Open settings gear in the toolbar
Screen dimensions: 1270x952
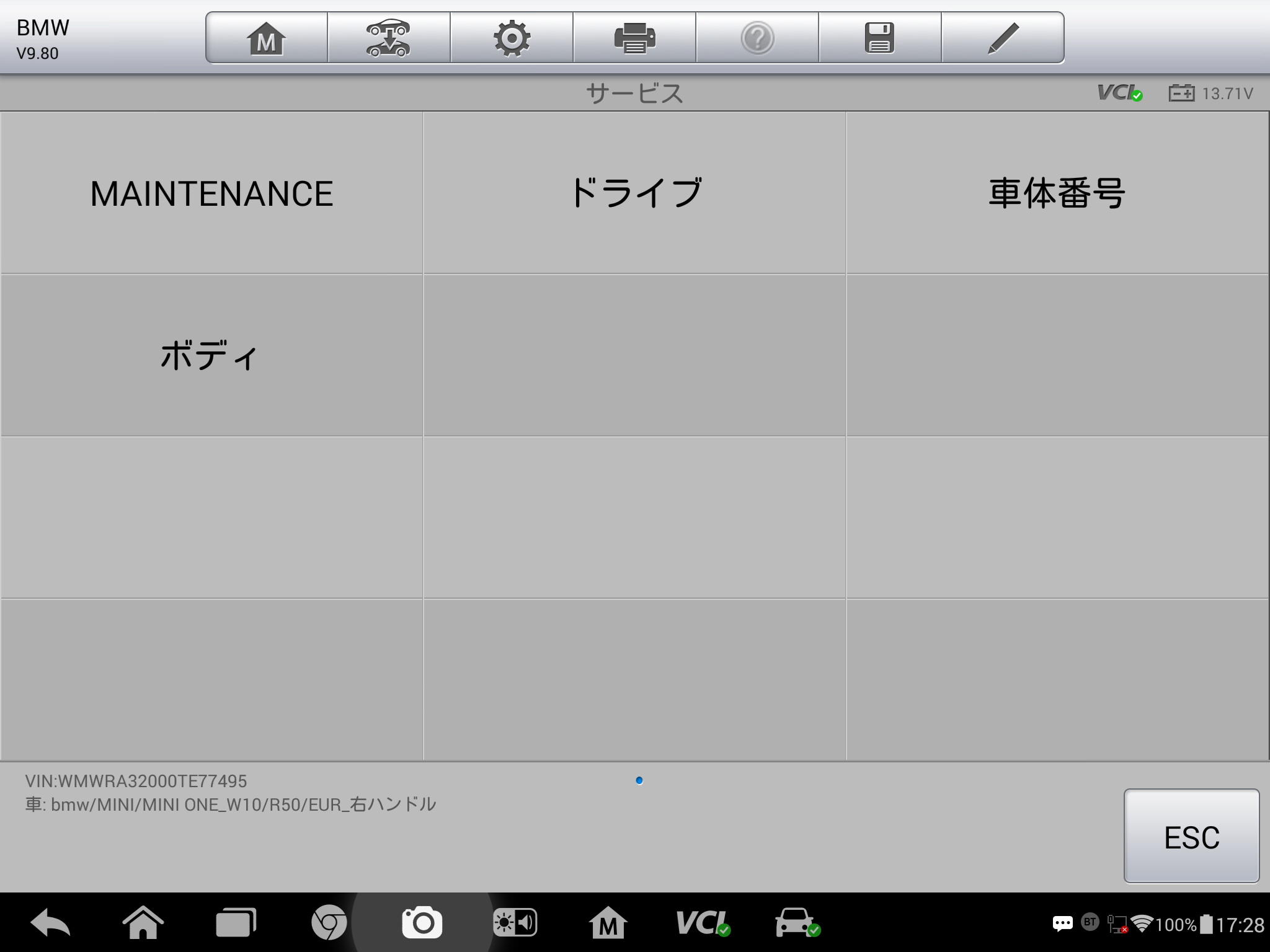[512, 38]
